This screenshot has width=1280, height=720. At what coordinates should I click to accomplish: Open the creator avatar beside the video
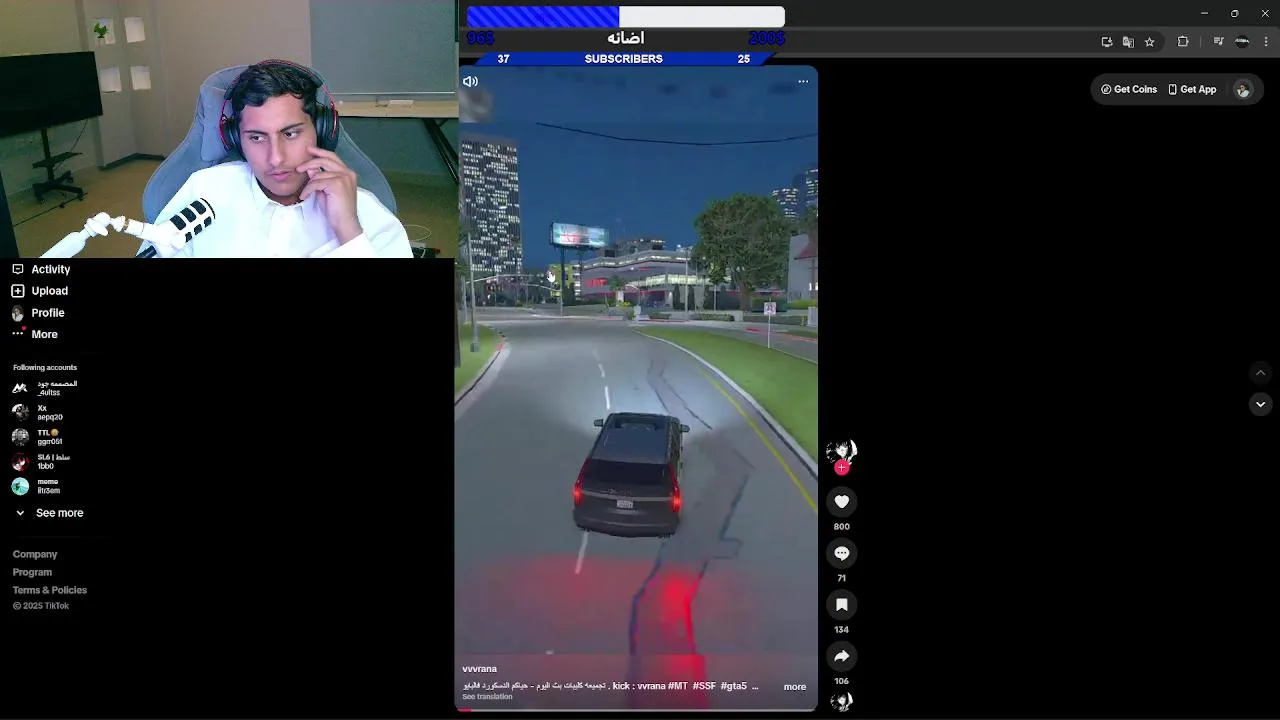841,451
